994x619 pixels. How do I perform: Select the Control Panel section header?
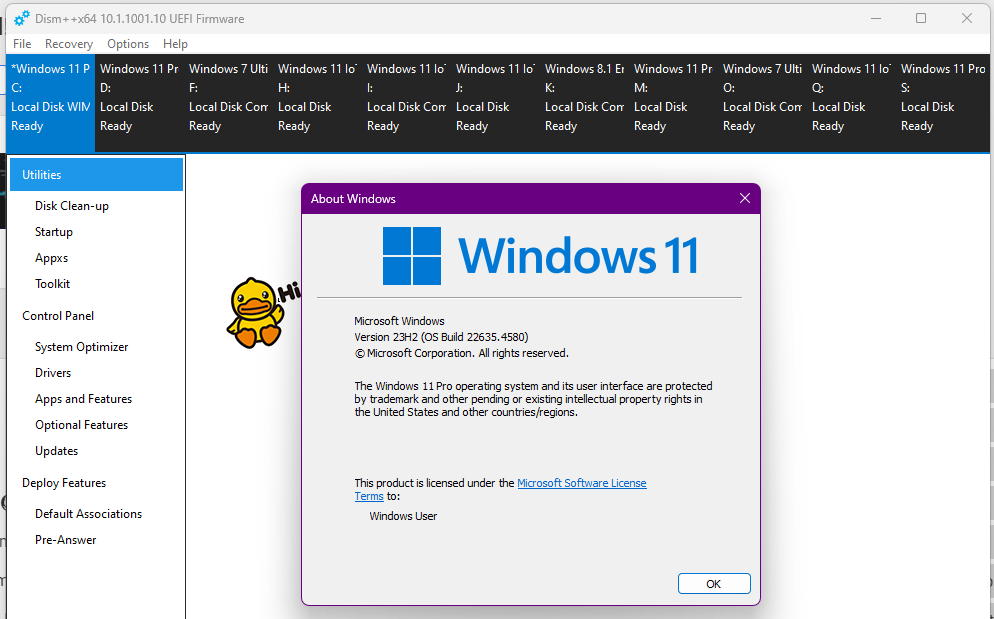click(58, 316)
